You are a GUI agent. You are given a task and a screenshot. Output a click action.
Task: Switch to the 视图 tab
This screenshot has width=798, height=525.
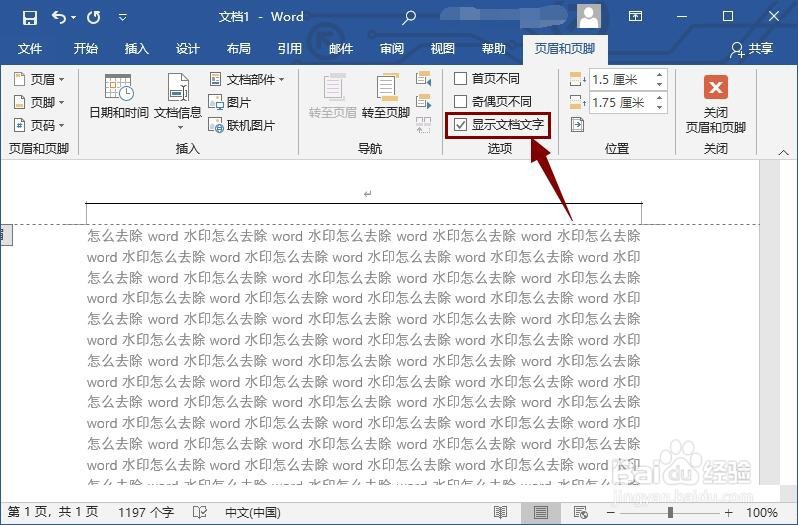tap(442, 49)
